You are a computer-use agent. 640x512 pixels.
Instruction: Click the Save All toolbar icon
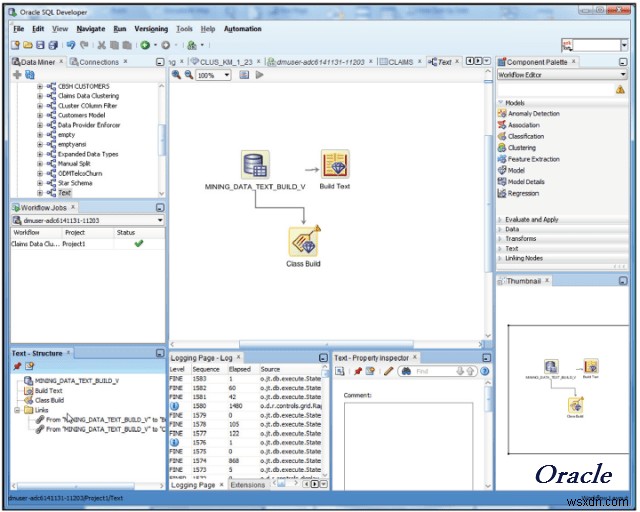pyautogui.click(x=53, y=45)
